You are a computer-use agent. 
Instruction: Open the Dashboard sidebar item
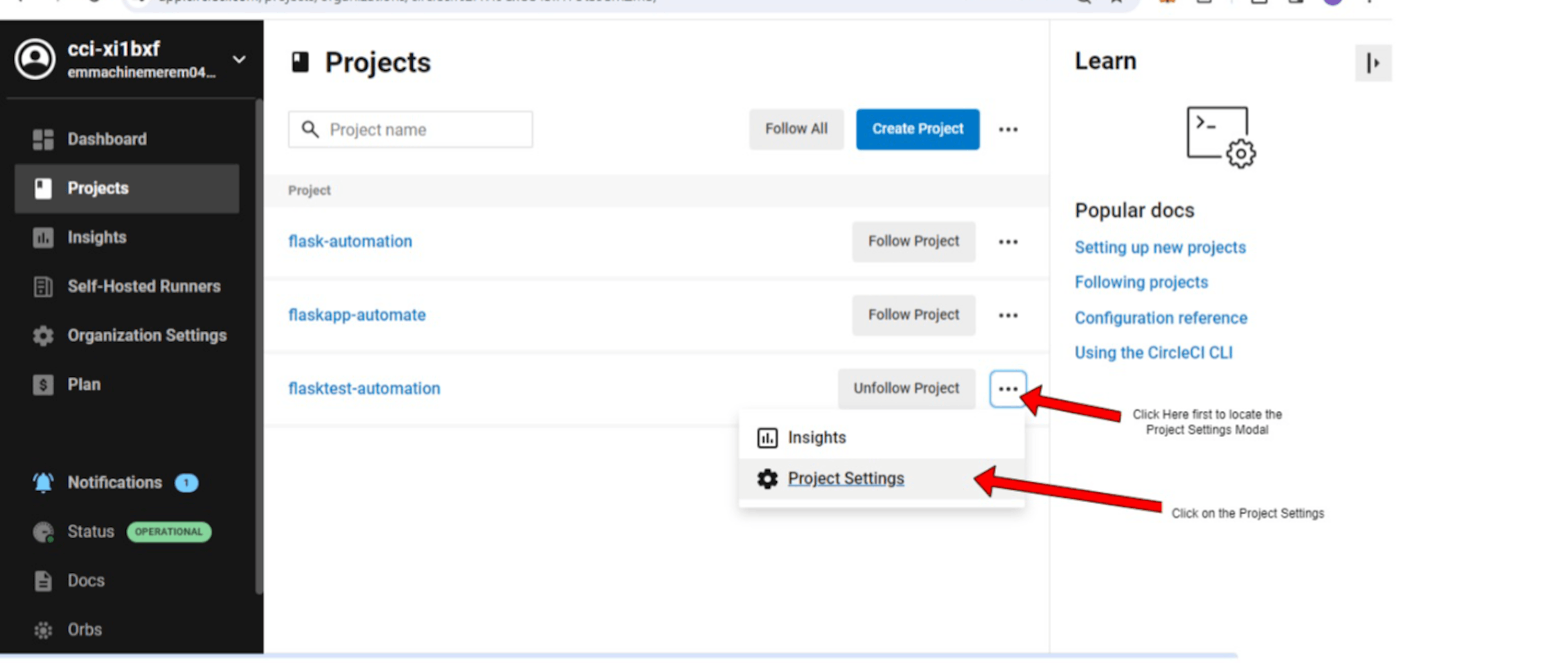127,140
